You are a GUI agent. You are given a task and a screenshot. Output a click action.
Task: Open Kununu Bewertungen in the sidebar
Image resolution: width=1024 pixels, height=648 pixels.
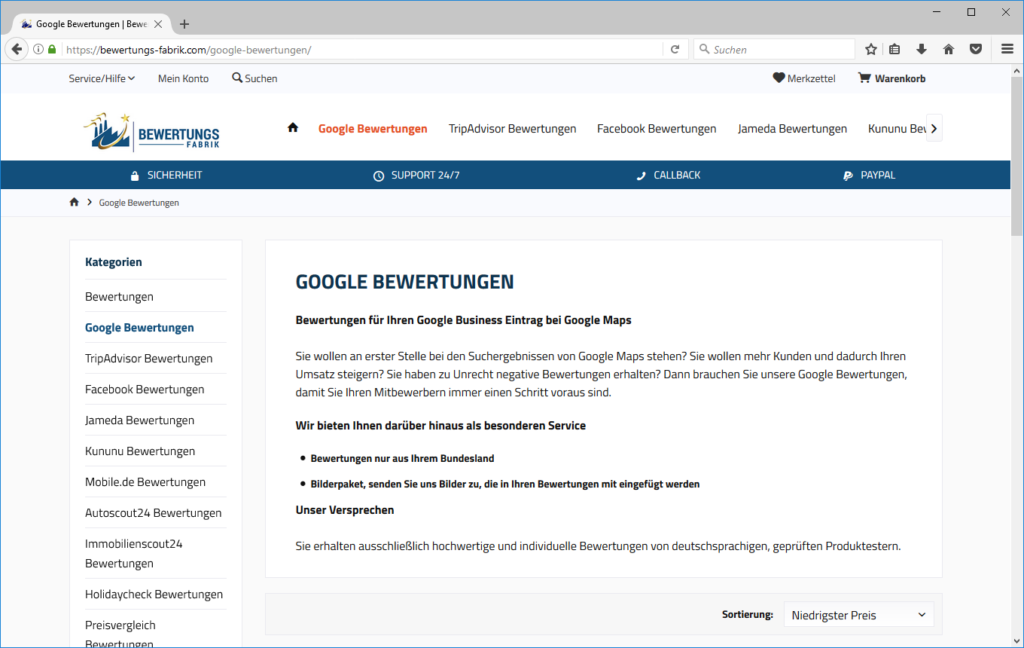(140, 451)
